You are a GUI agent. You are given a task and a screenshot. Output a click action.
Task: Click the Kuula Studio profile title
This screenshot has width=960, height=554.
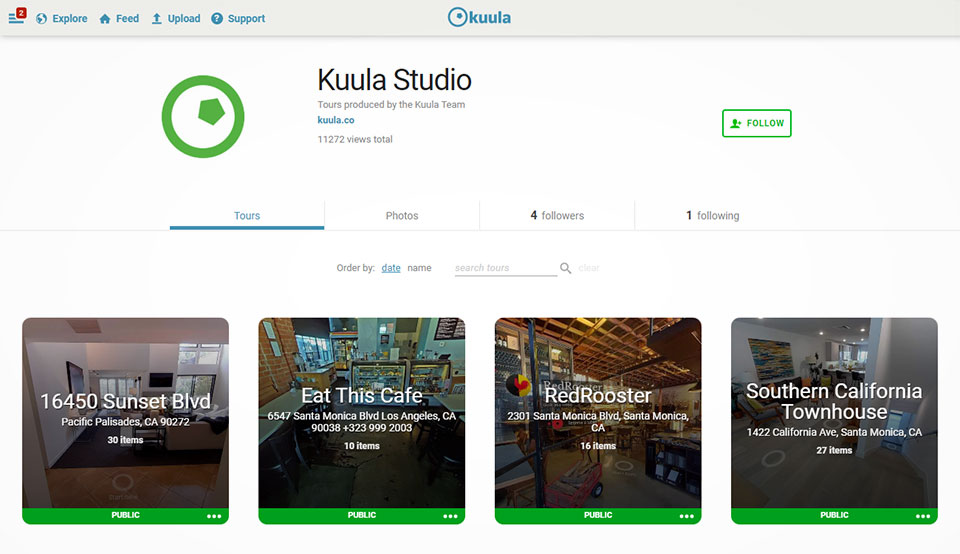[x=394, y=80]
